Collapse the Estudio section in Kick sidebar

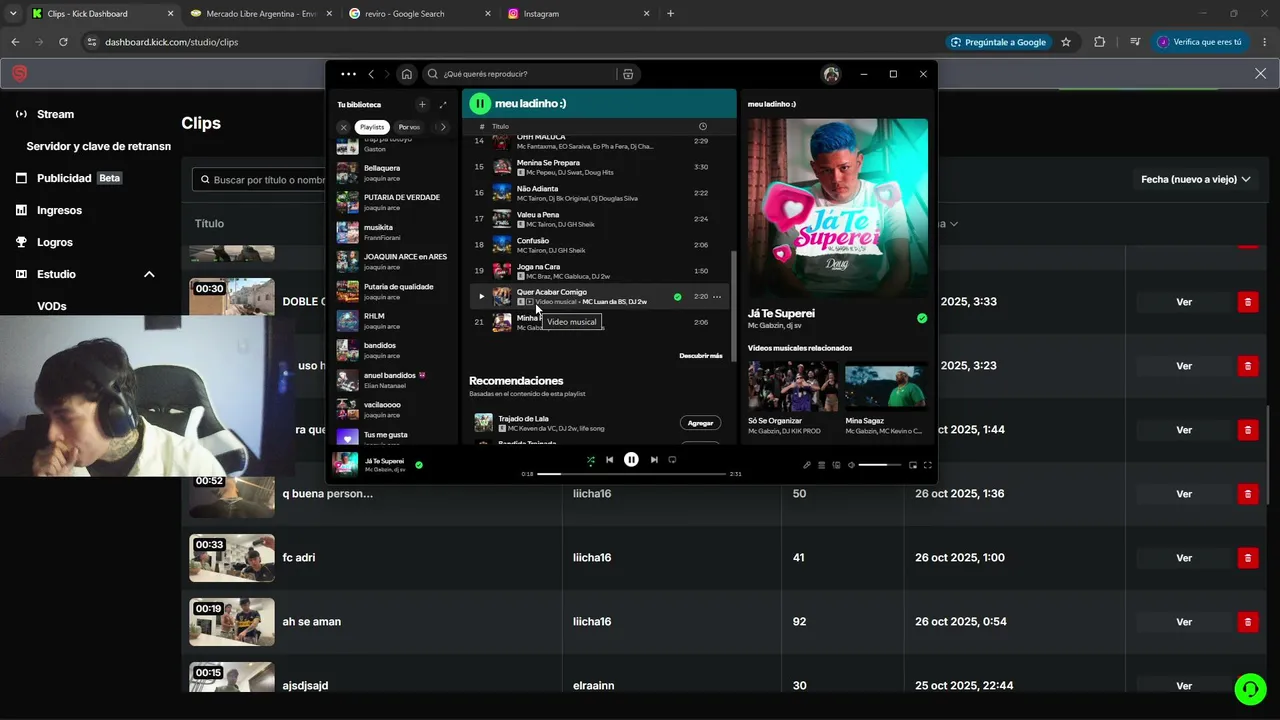click(149, 274)
